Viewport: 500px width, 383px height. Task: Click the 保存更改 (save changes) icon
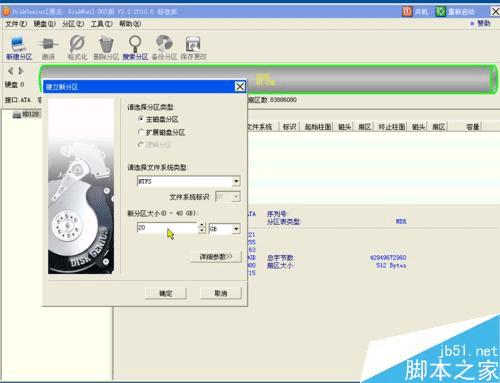click(x=193, y=44)
